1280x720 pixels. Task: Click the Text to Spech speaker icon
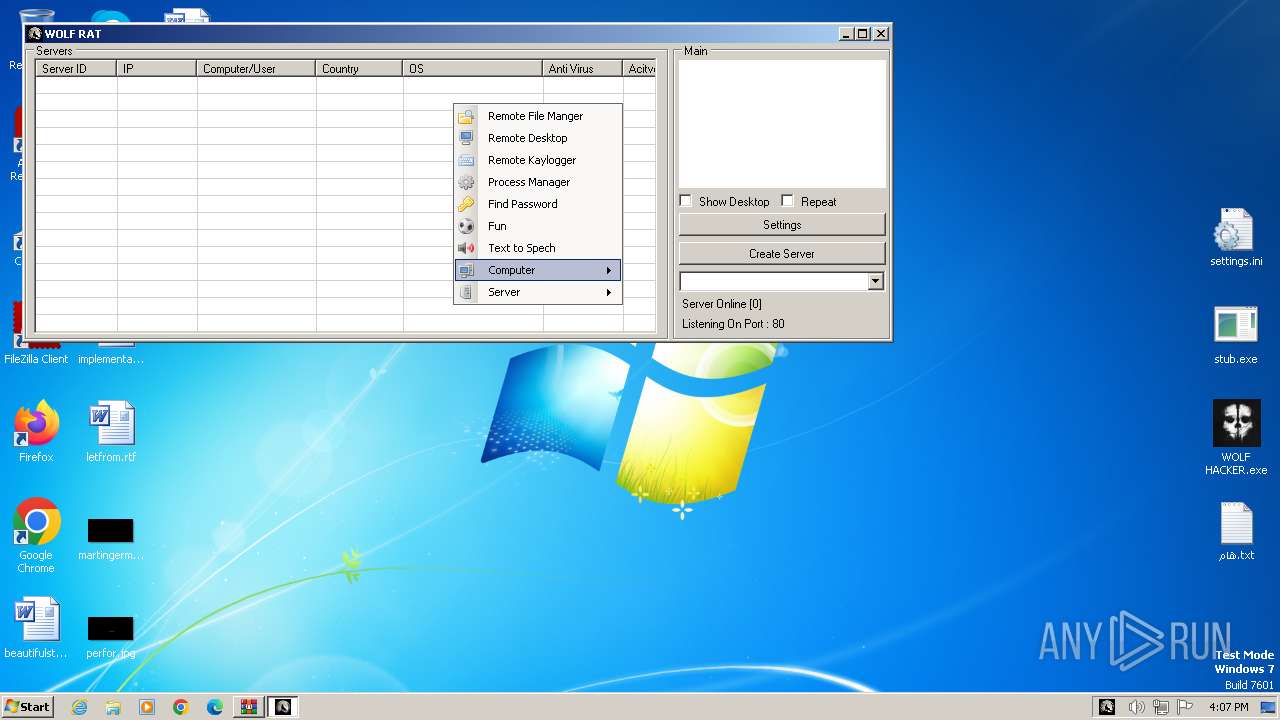pos(466,248)
